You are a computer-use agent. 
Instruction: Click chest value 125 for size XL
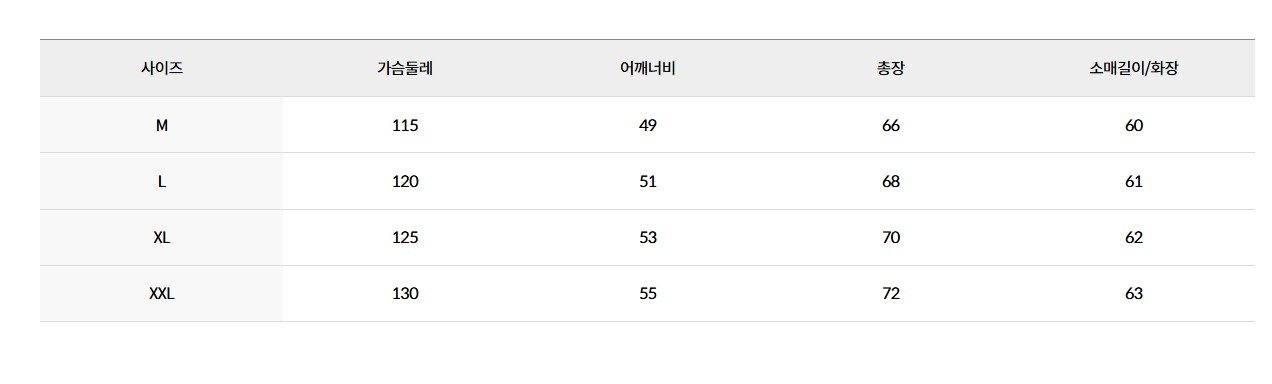(405, 237)
